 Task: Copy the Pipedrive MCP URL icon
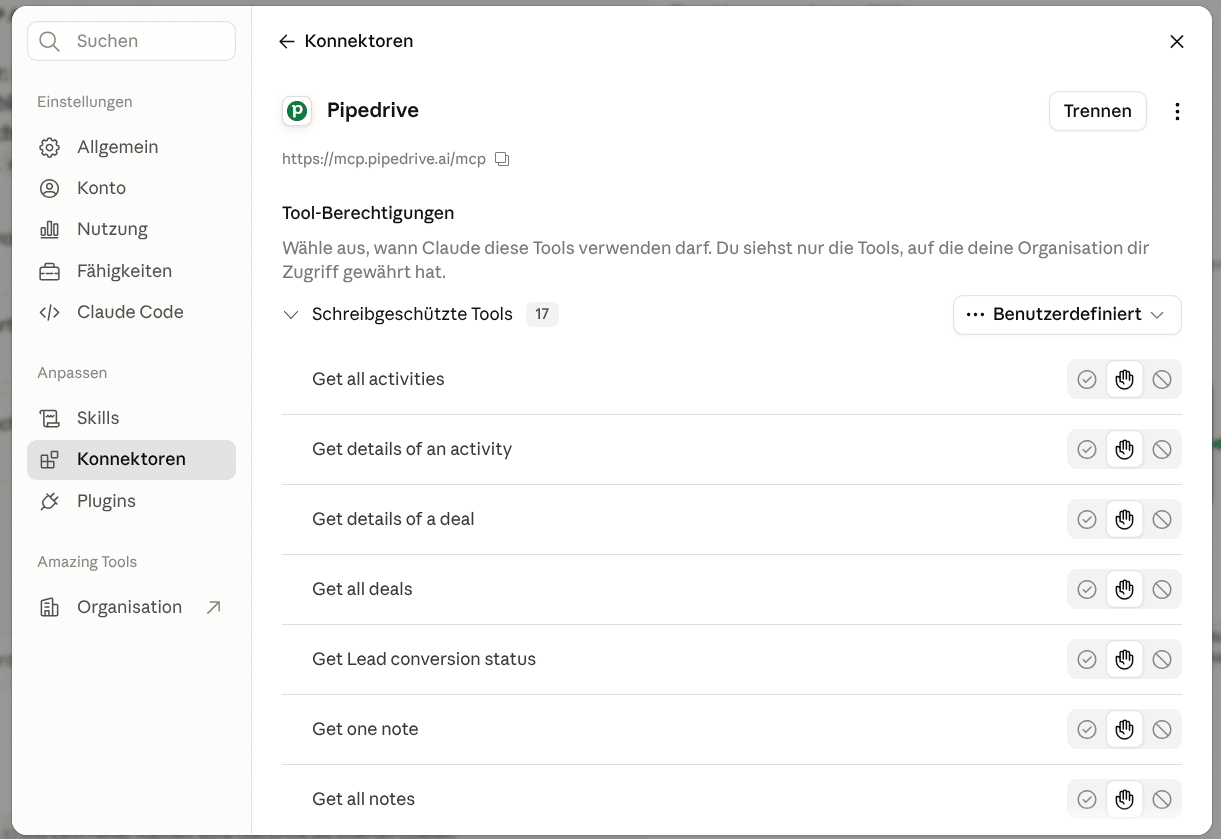click(502, 159)
